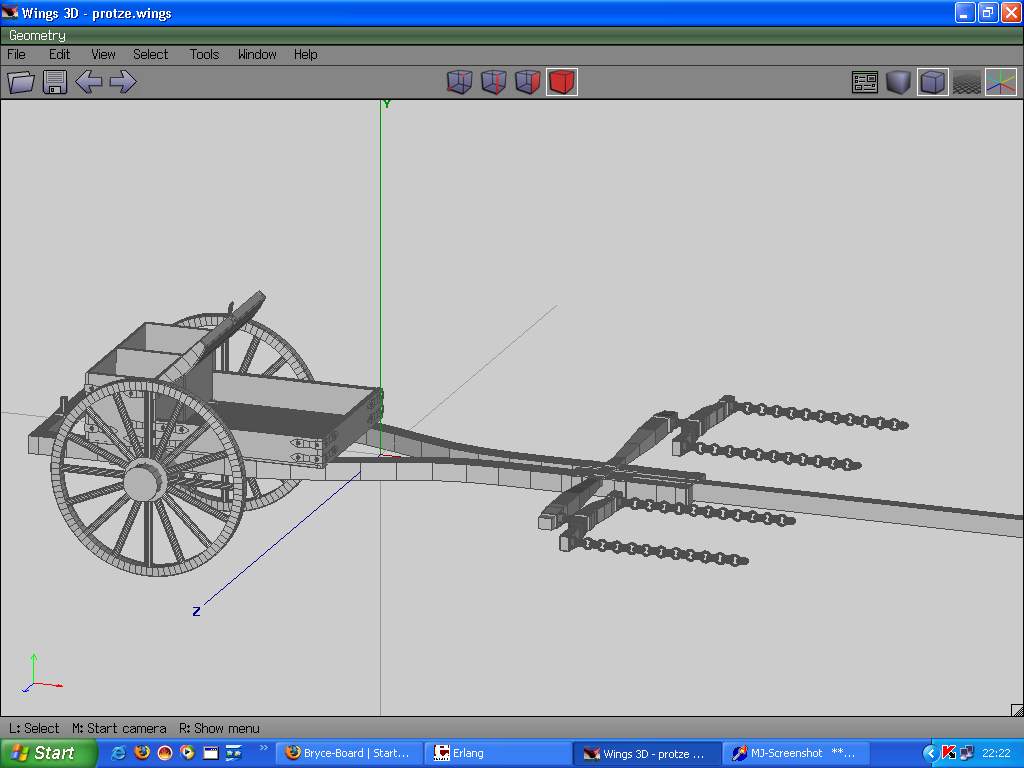Select the red body selection mode cube
Screen dimensions: 1024x768
(x=562, y=82)
